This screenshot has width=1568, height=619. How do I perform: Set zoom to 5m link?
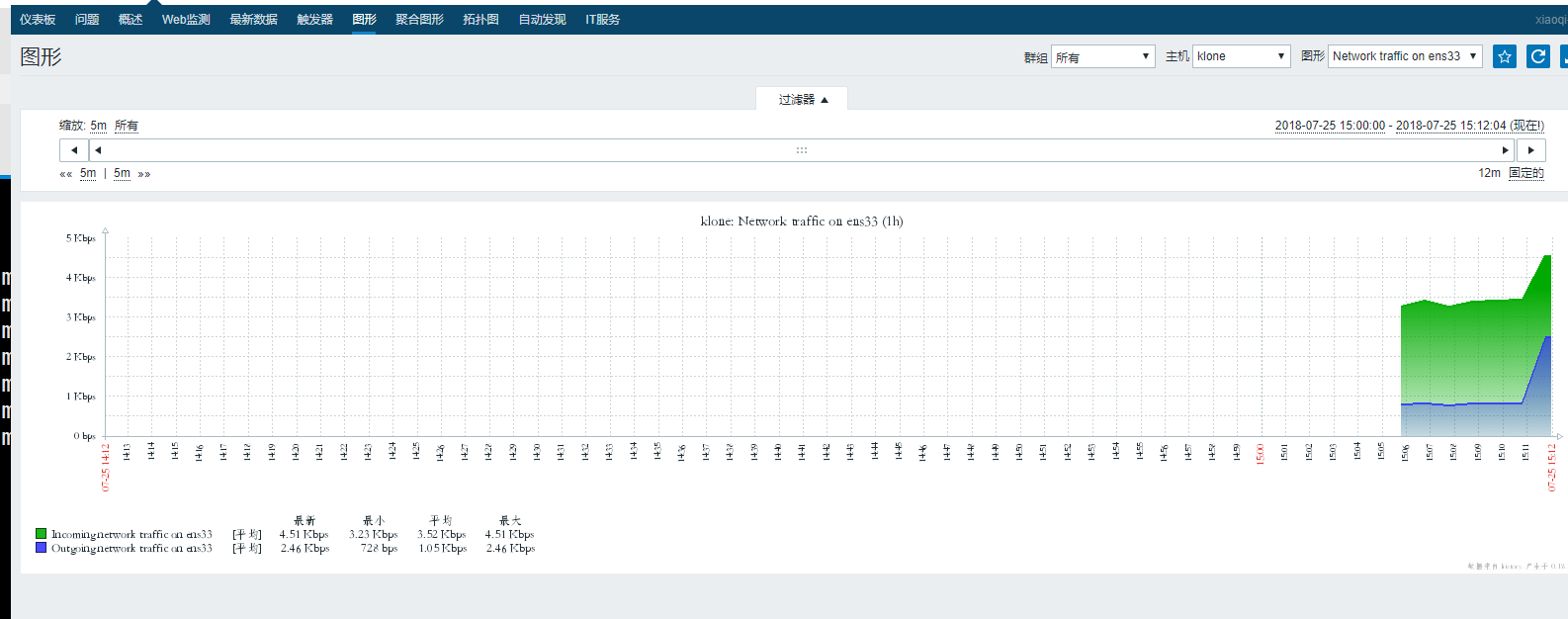pos(98,126)
